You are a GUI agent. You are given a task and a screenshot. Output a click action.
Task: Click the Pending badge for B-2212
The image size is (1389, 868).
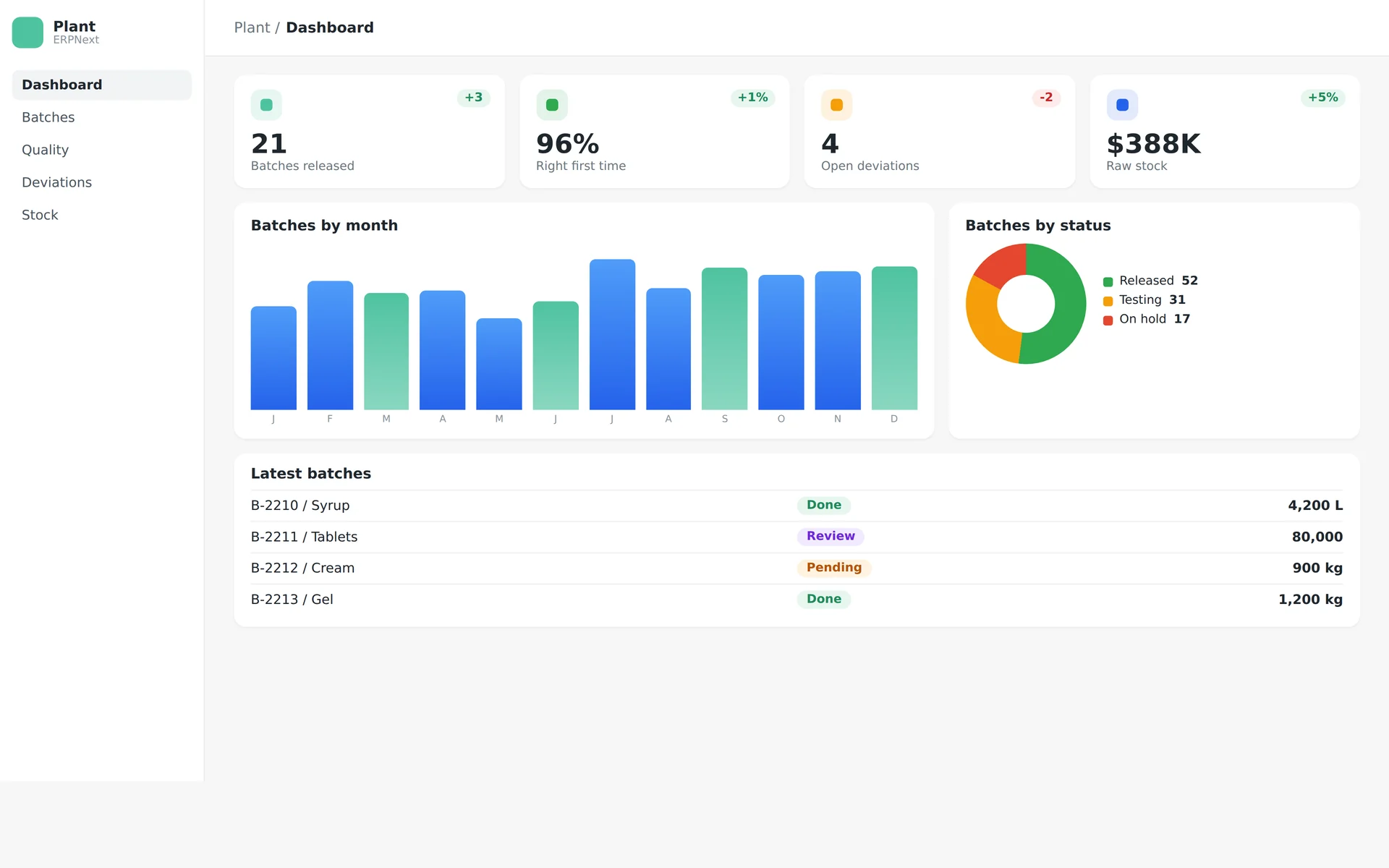[834, 568]
